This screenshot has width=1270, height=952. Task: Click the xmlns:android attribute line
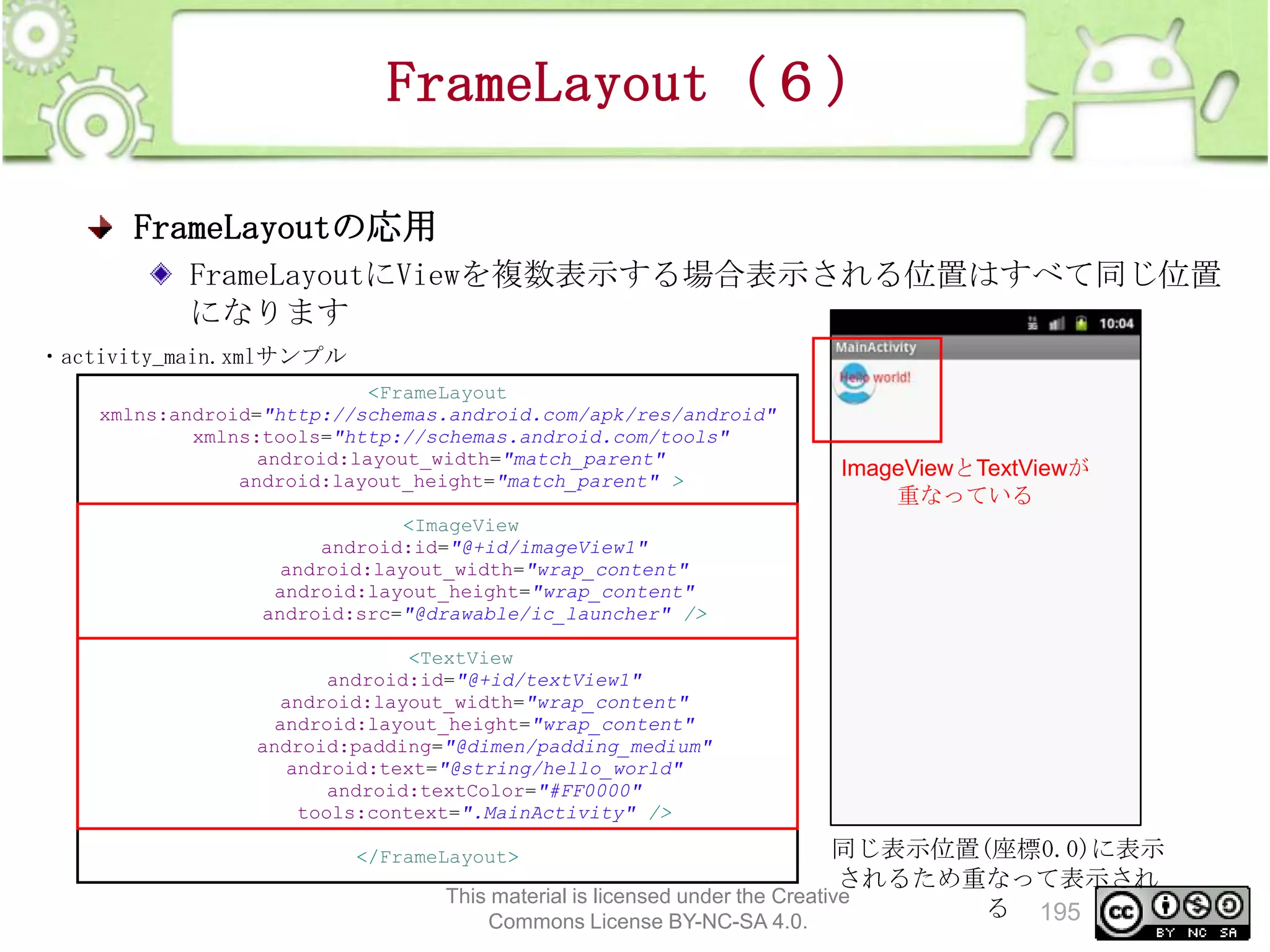[438, 415]
